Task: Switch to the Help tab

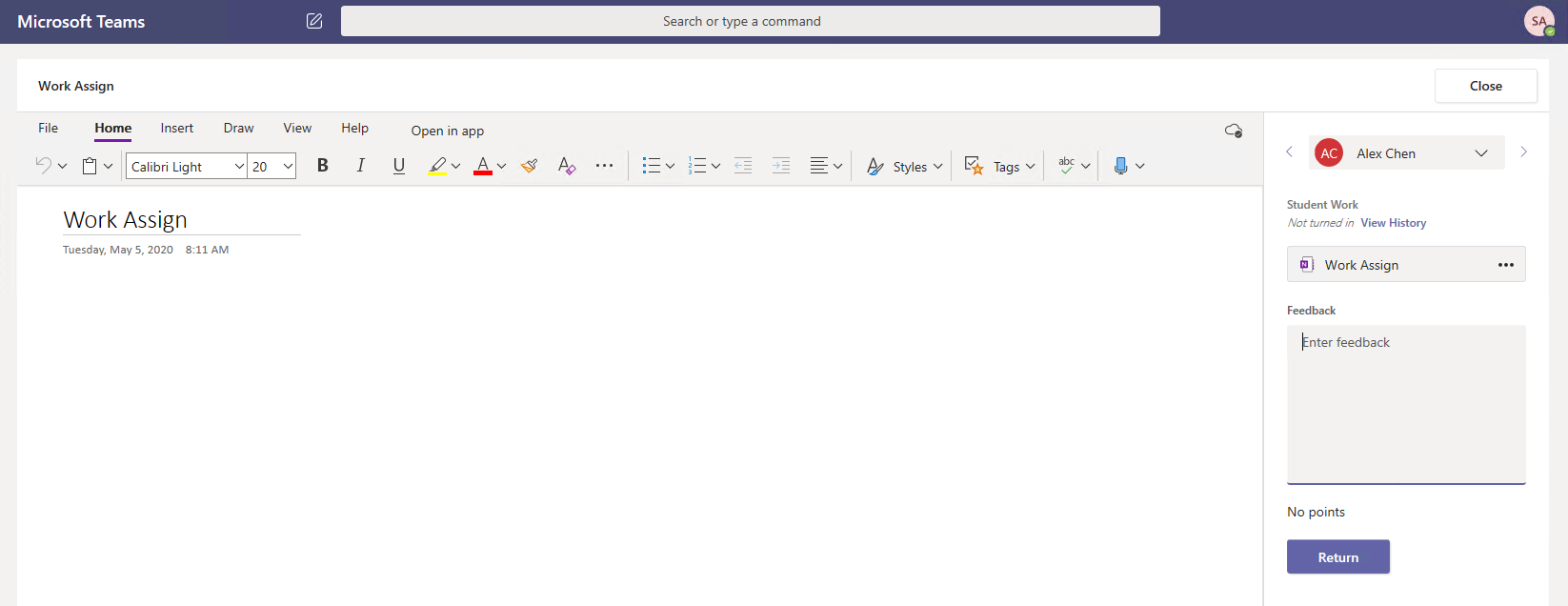Action: (355, 128)
